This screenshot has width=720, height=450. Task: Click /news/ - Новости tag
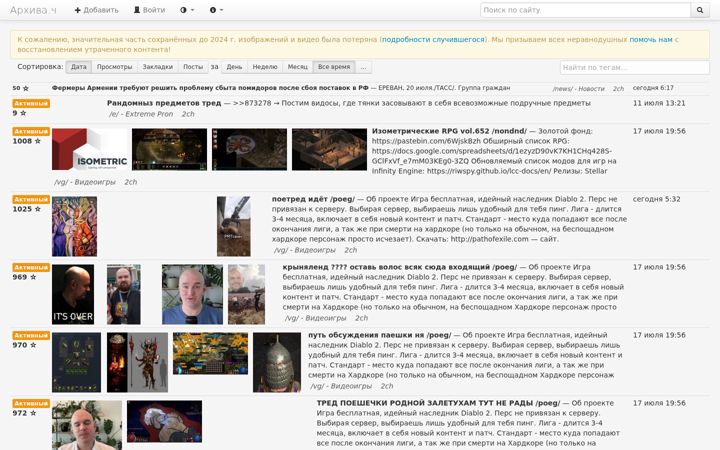coord(578,89)
